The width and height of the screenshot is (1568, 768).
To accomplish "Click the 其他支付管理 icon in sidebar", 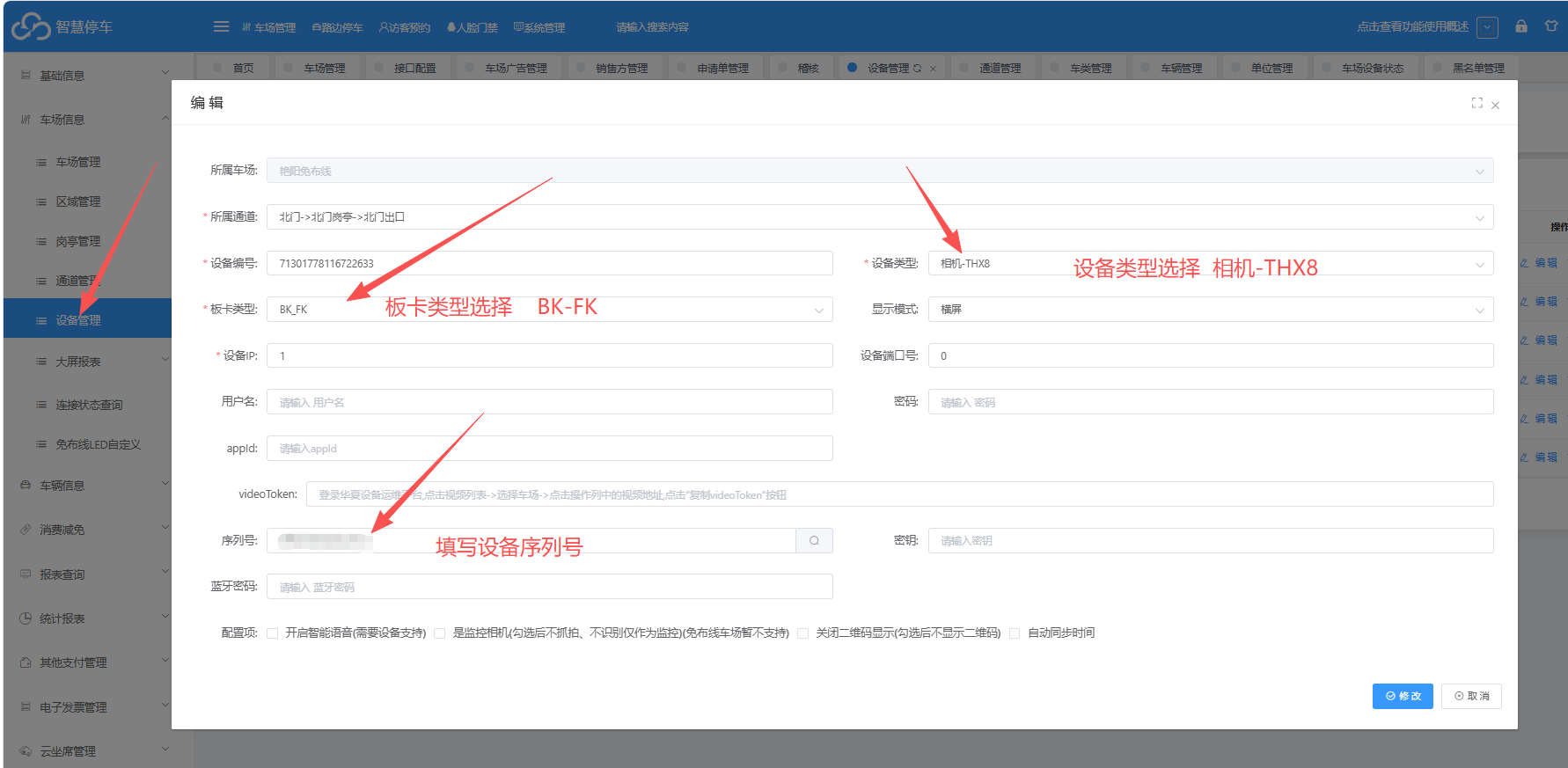I will point(26,662).
